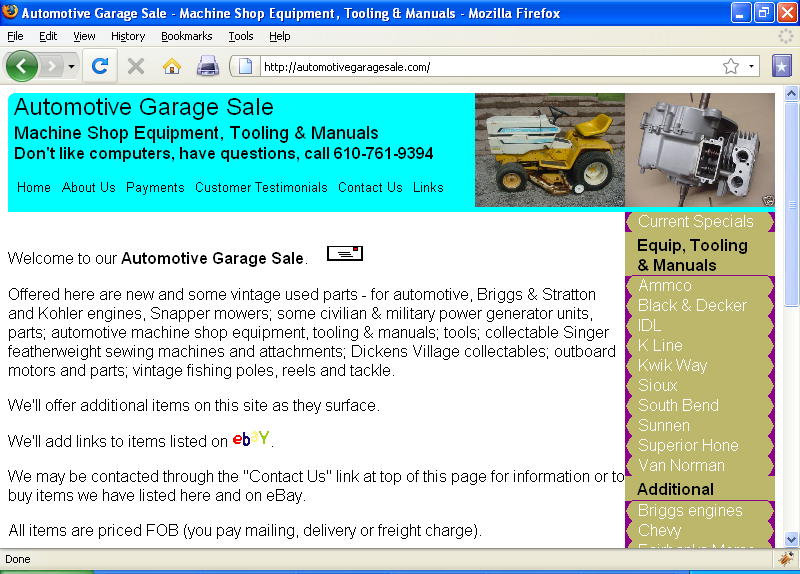Open the Tools menu

pos(241,36)
